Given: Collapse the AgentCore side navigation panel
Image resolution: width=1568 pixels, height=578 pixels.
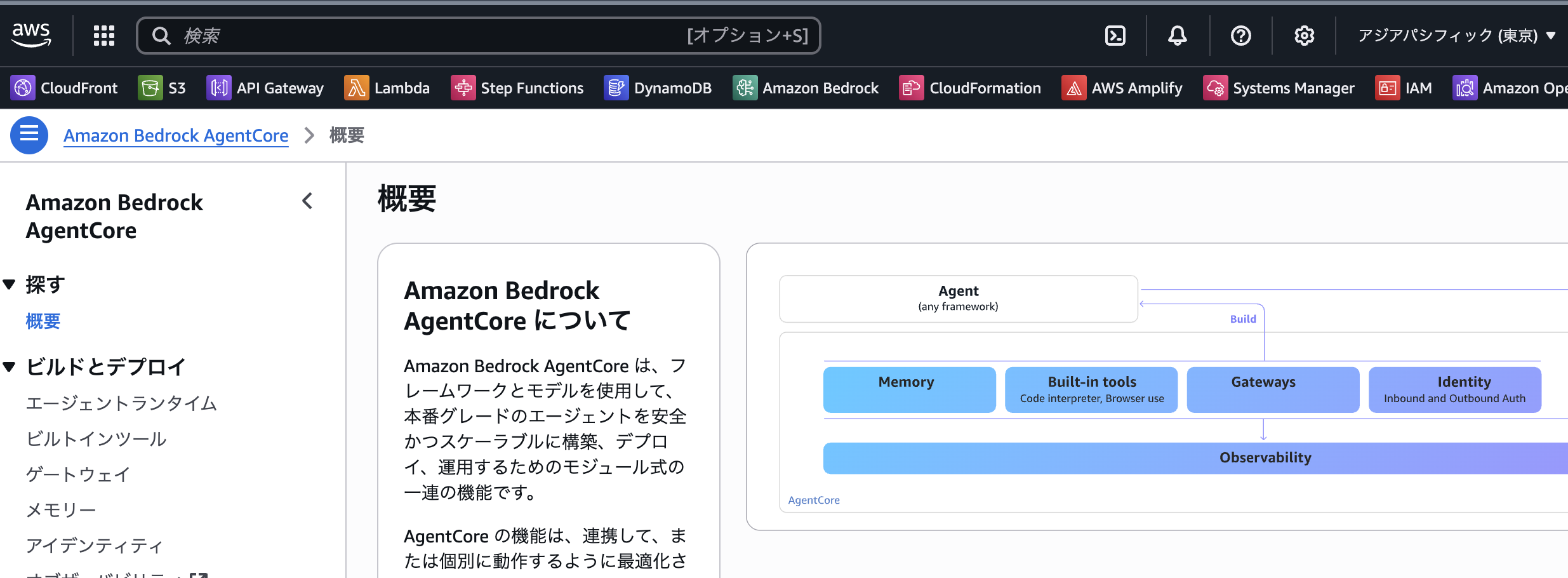Looking at the screenshot, I should click(x=308, y=201).
